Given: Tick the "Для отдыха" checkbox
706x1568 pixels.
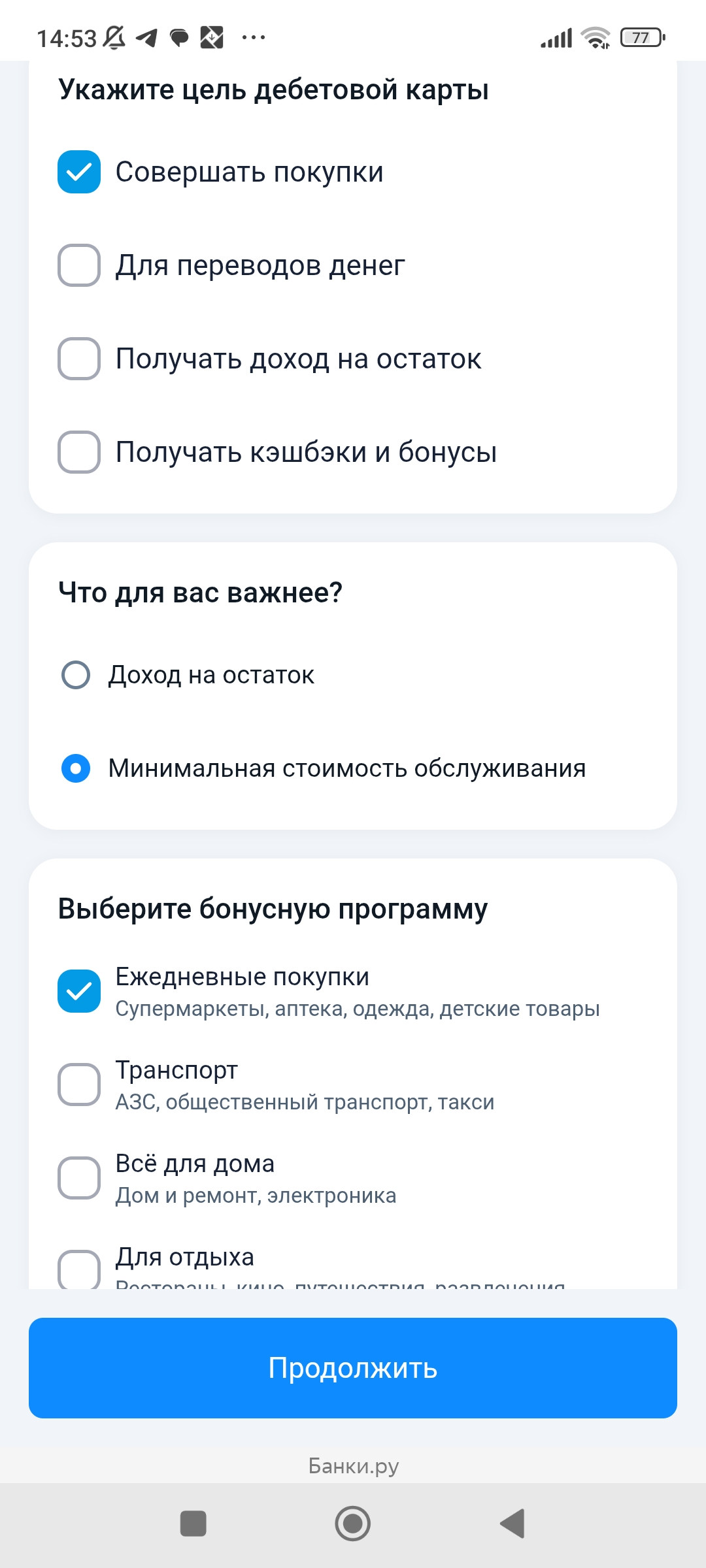Looking at the screenshot, I should (x=79, y=1269).
